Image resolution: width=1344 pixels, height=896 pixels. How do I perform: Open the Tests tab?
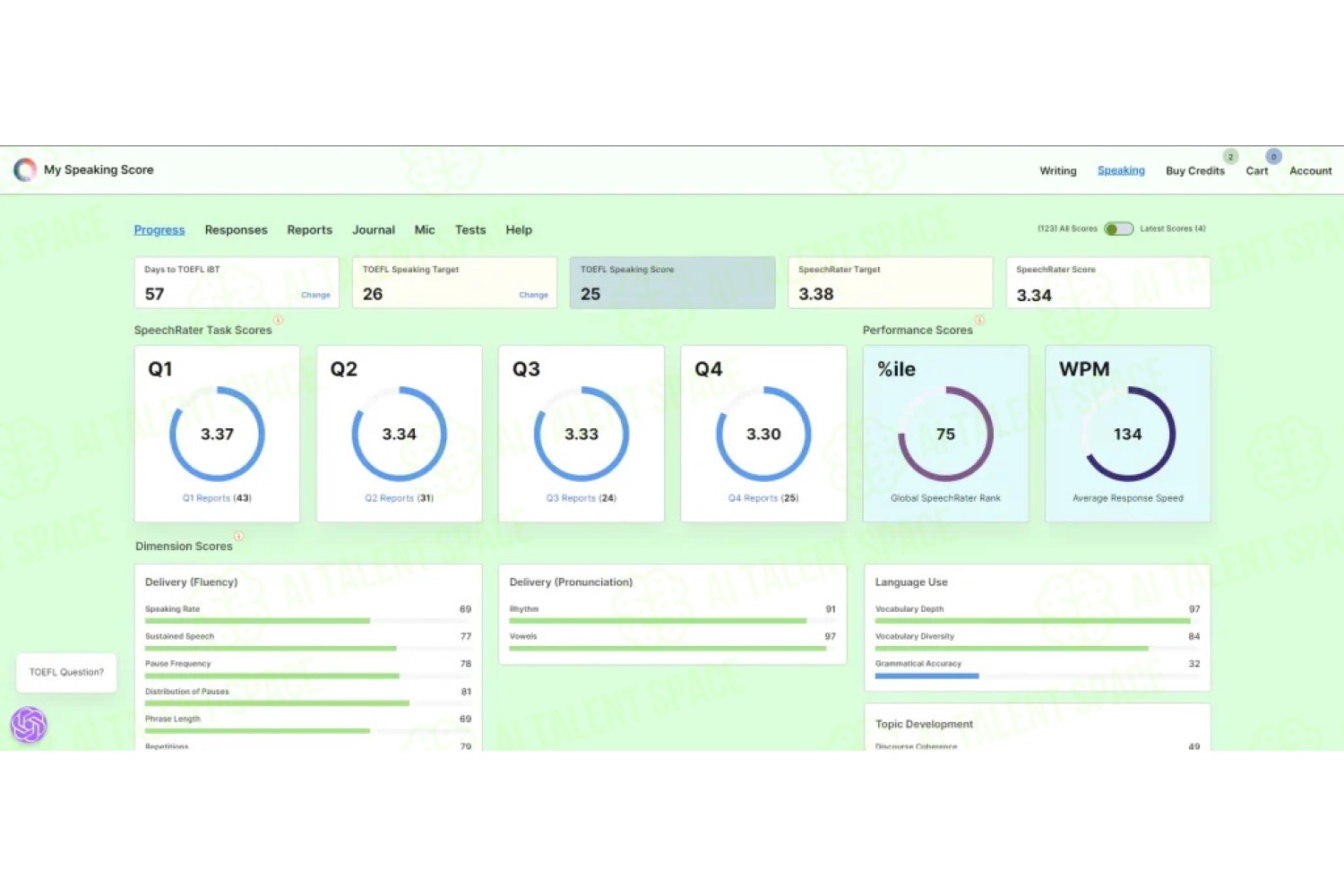tap(470, 230)
